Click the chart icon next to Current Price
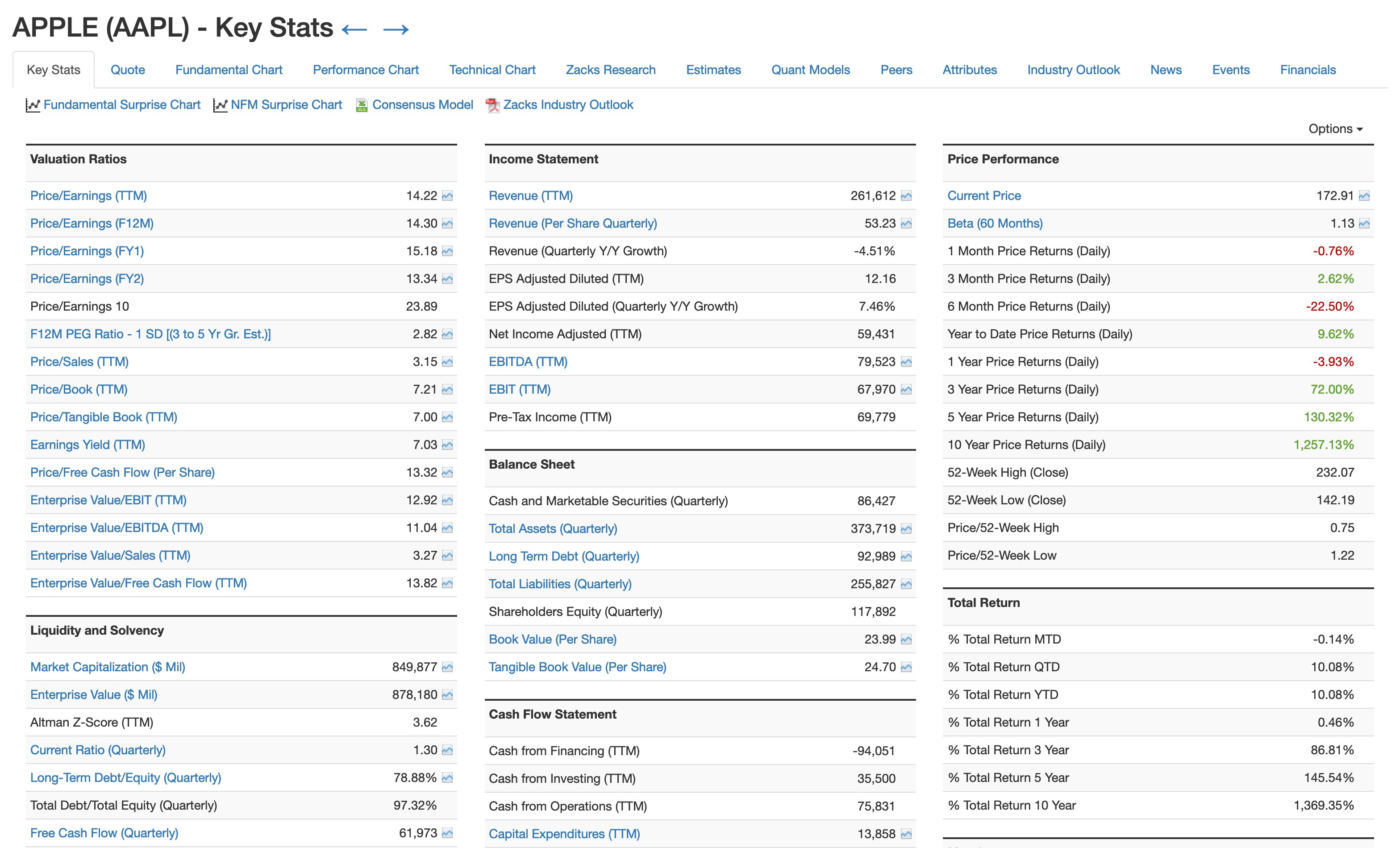This screenshot has width=1400, height=848. click(x=1364, y=196)
